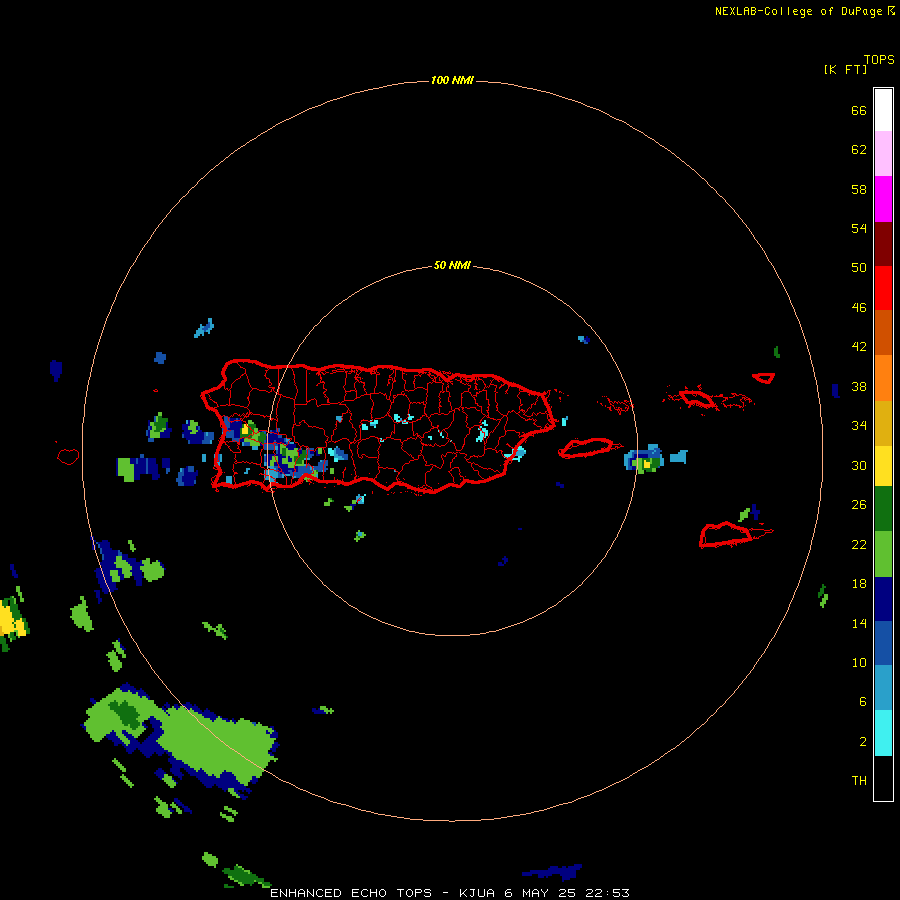Click the legend value 50
The height and width of the screenshot is (900, 900).
(859, 268)
